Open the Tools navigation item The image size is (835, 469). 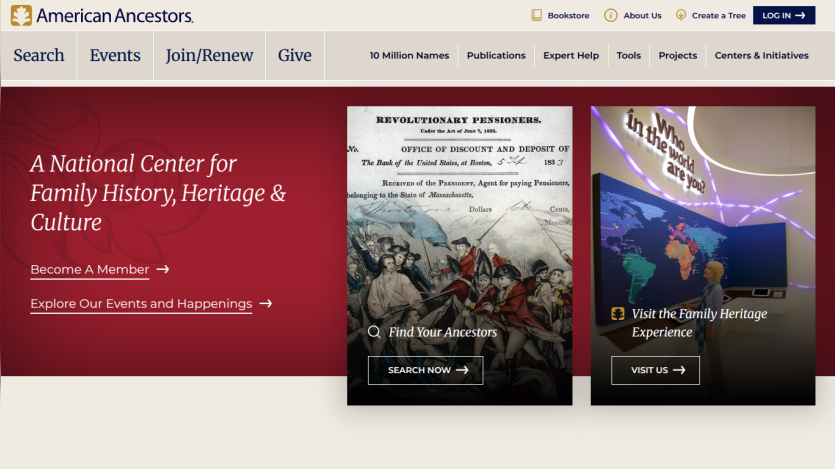(629, 55)
